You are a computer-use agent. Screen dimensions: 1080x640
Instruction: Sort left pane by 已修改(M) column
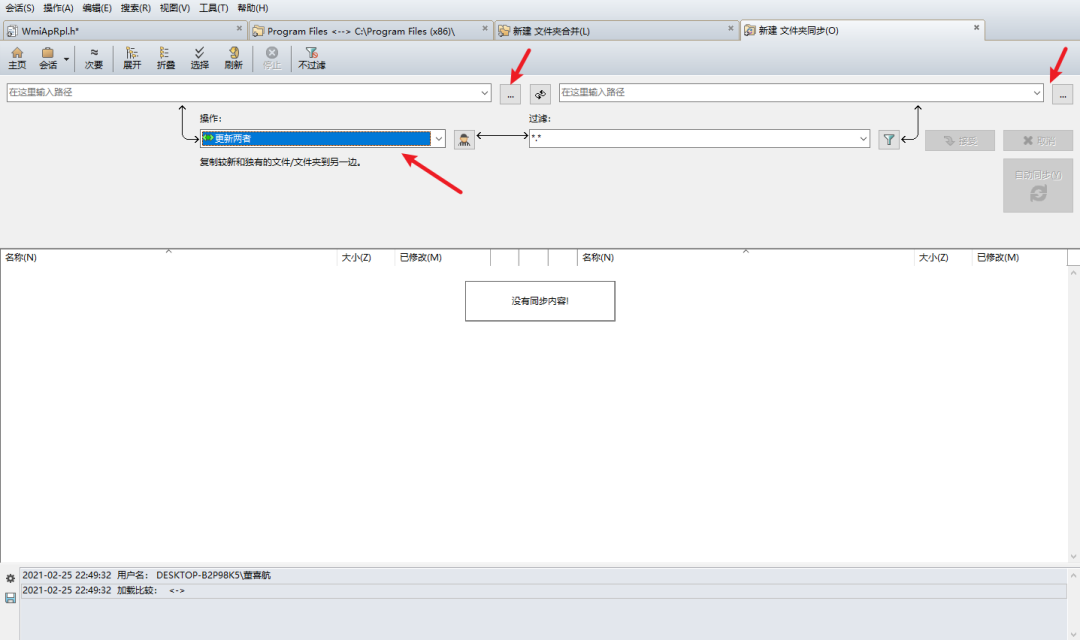pos(442,258)
